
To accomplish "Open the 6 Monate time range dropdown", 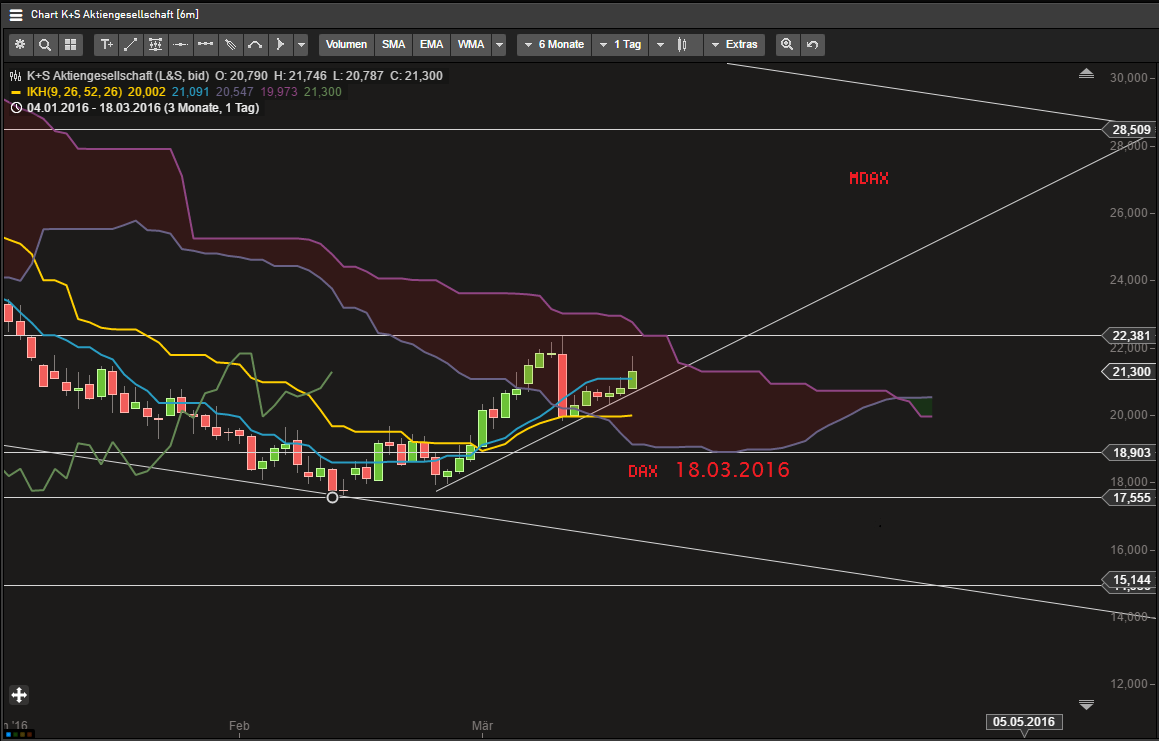I will (x=554, y=44).
